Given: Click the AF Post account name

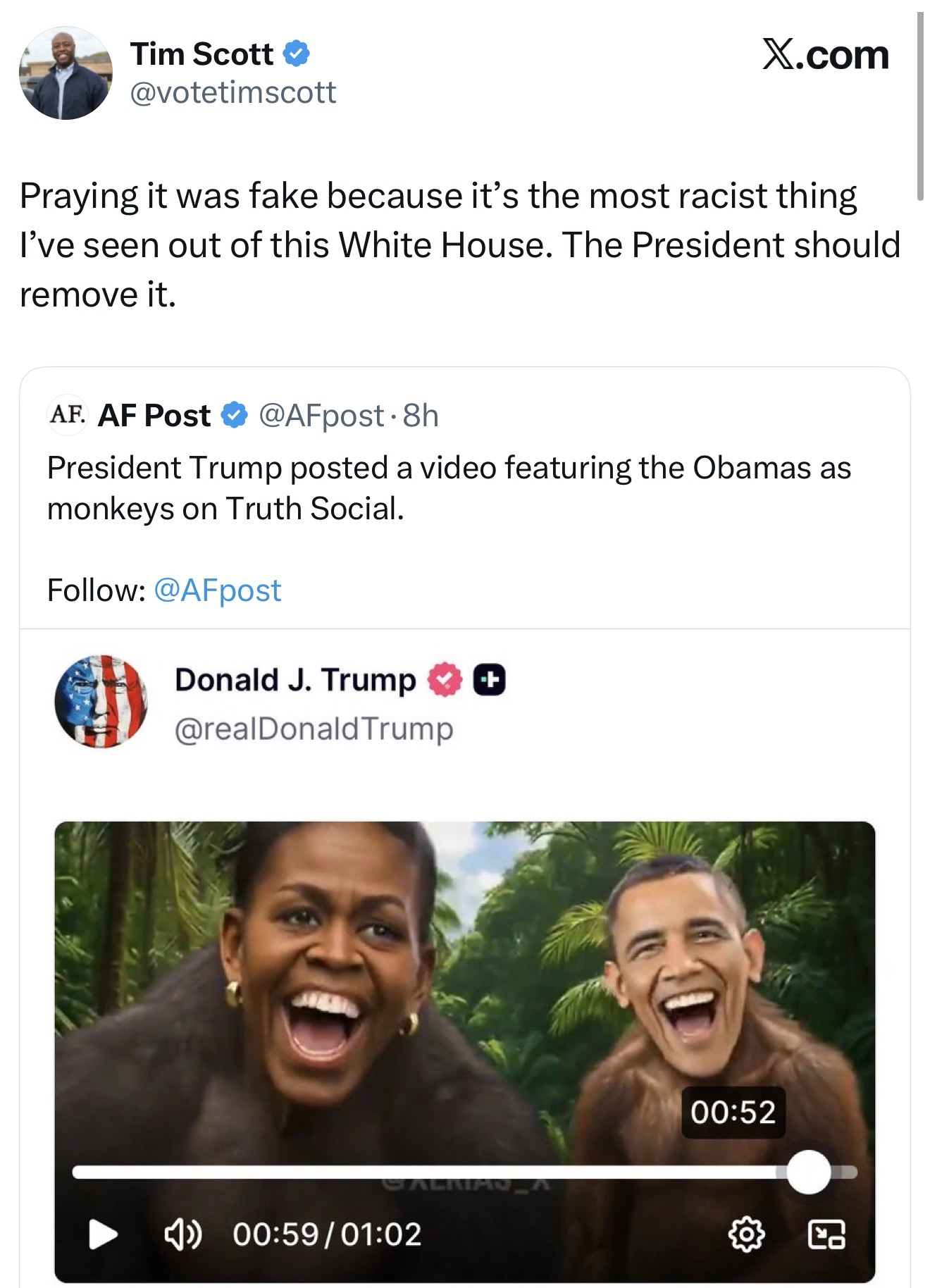Looking at the screenshot, I should [154, 415].
